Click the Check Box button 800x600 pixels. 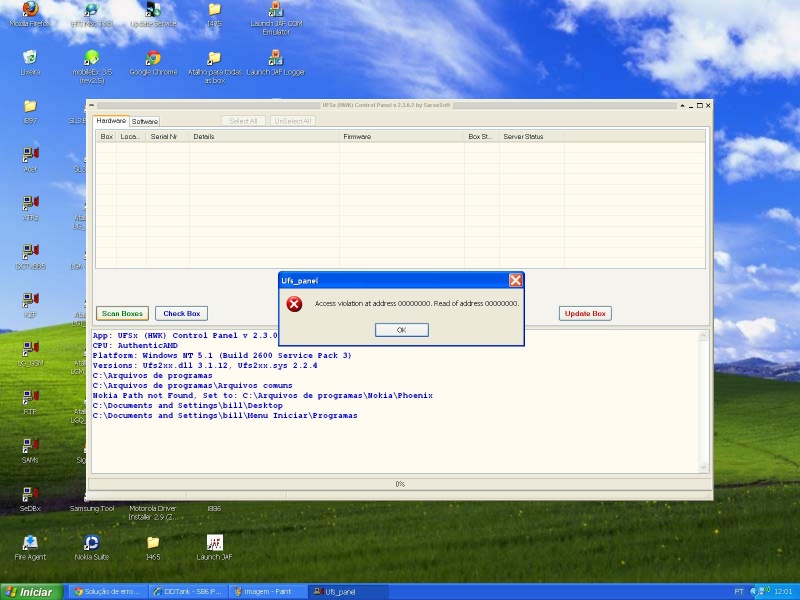[181, 313]
